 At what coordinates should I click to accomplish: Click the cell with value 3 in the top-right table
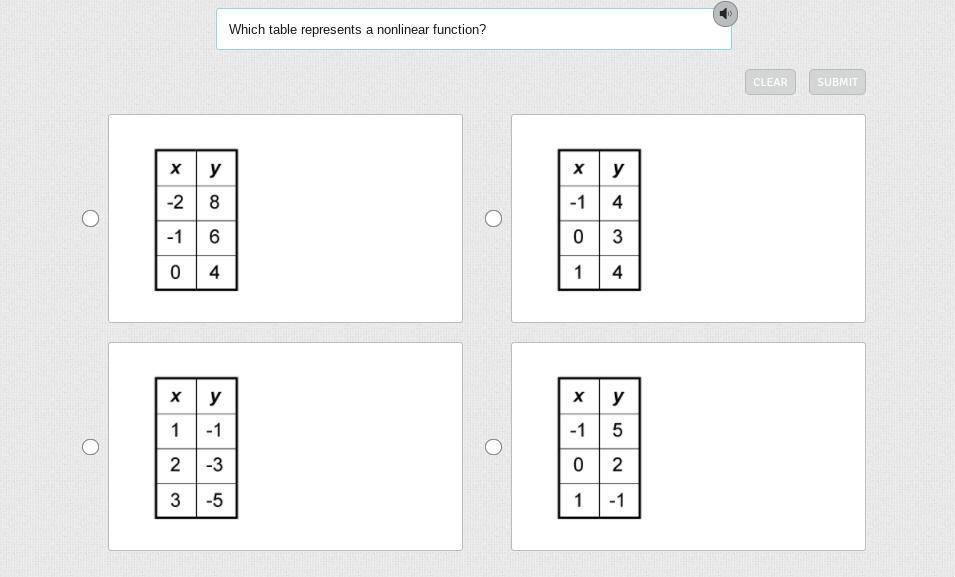coord(619,238)
